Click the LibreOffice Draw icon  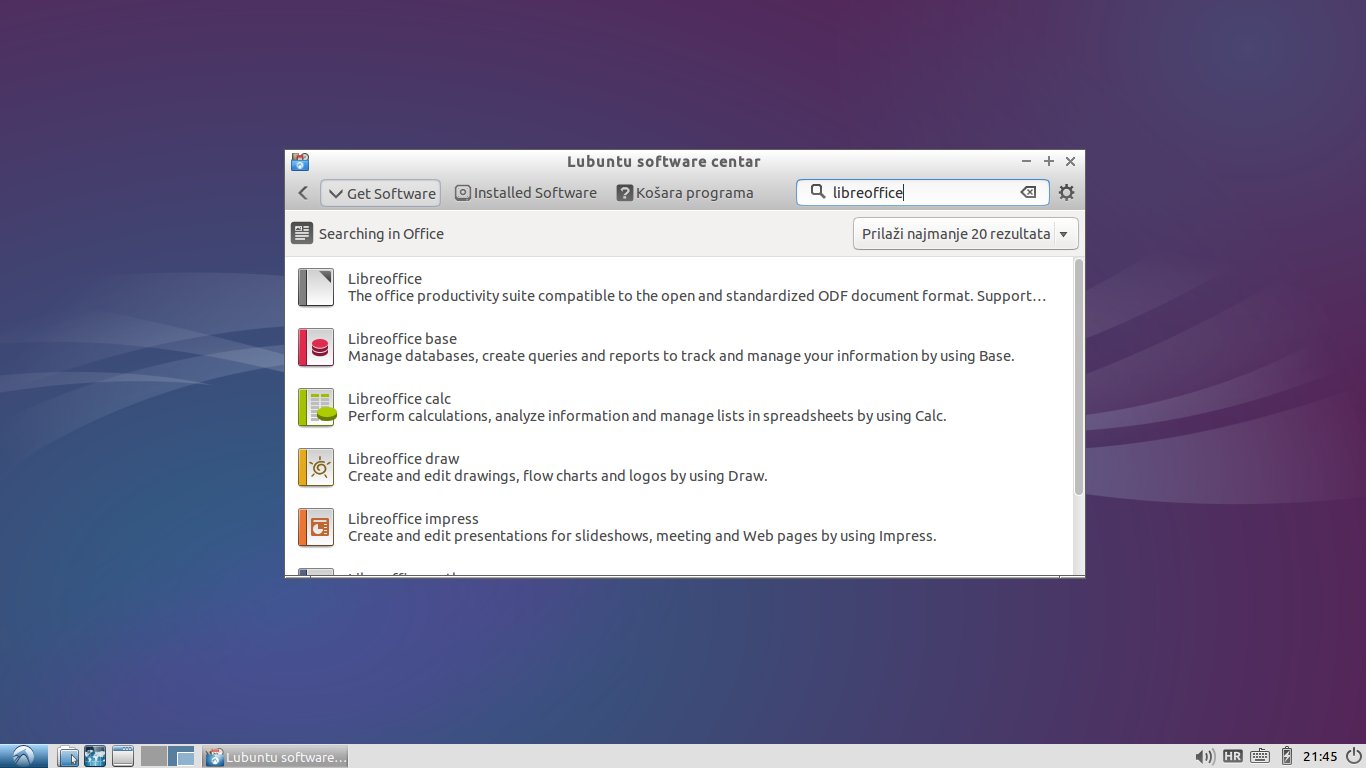click(316, 467)
